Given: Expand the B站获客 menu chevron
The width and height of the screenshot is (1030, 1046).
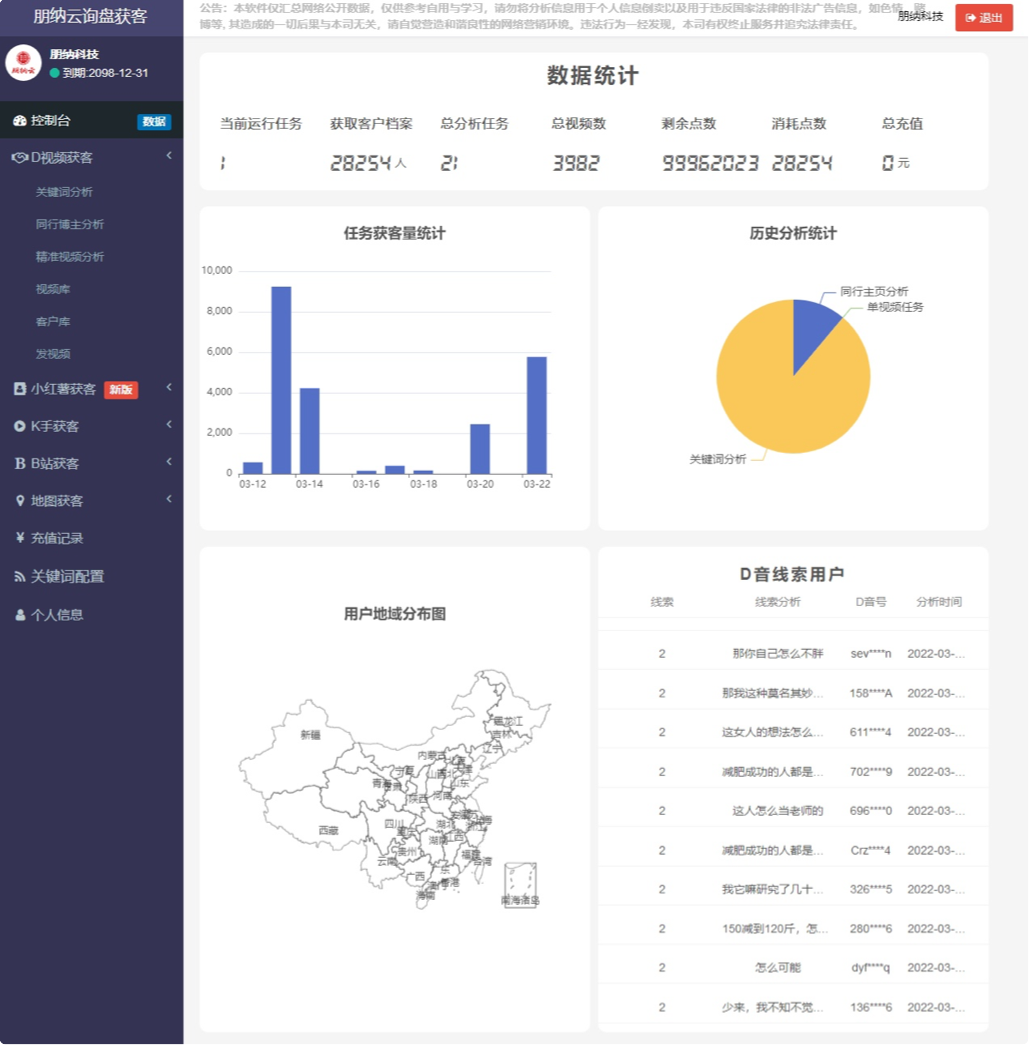Looking at the screenshot, I should pyautogui.click(x=169, y=462).
